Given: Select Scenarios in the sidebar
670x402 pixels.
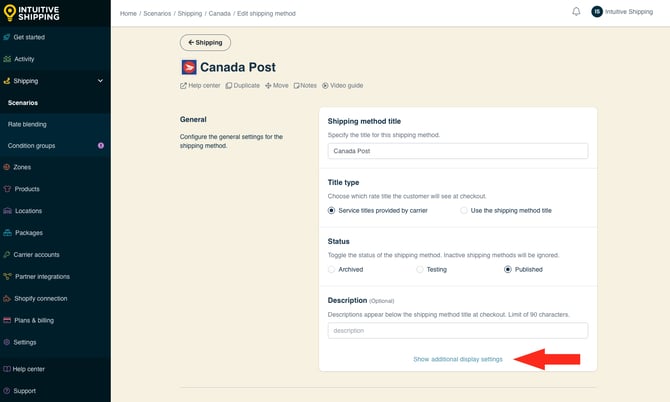Looking at the screenshot, I should point(23,103).
